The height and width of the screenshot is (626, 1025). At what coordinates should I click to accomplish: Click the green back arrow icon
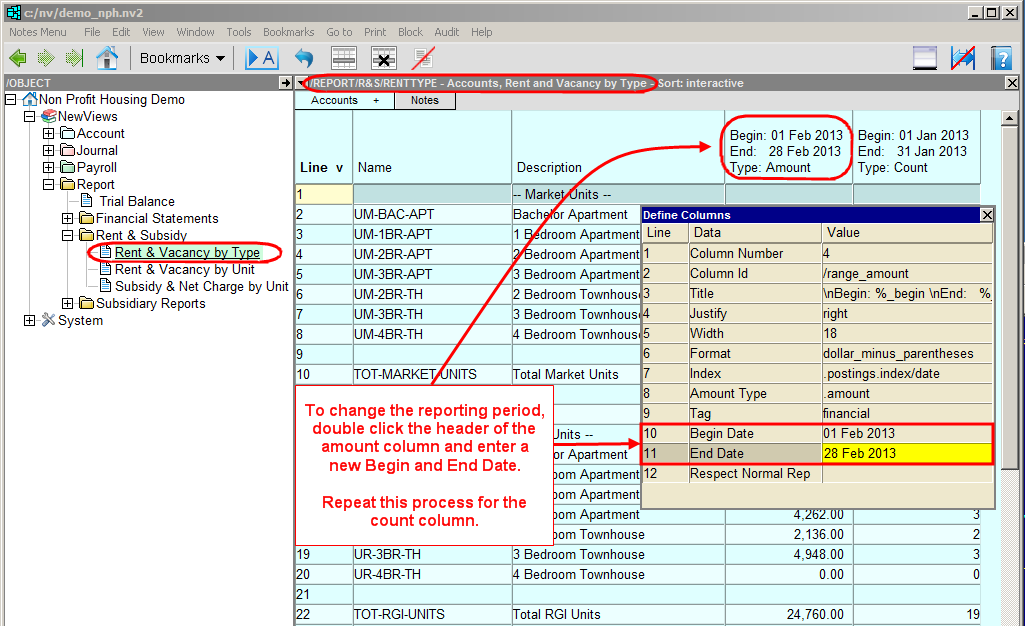(18, 58)
